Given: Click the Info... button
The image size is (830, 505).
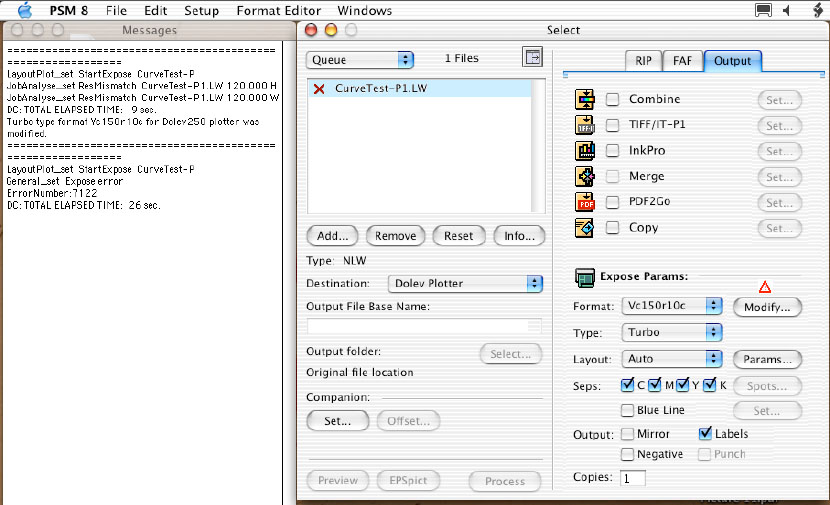Looking at the screenshot, I should (x=519, y=236).
